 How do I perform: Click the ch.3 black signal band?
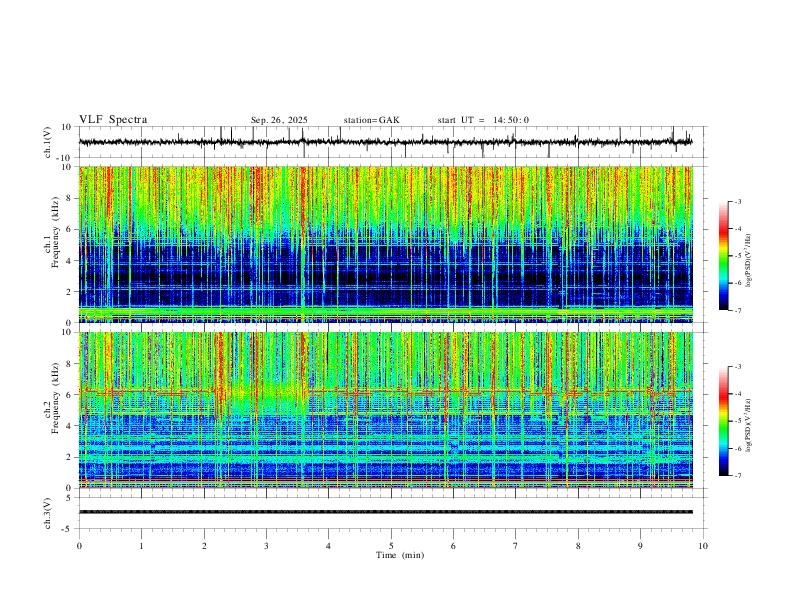point(386,512)
